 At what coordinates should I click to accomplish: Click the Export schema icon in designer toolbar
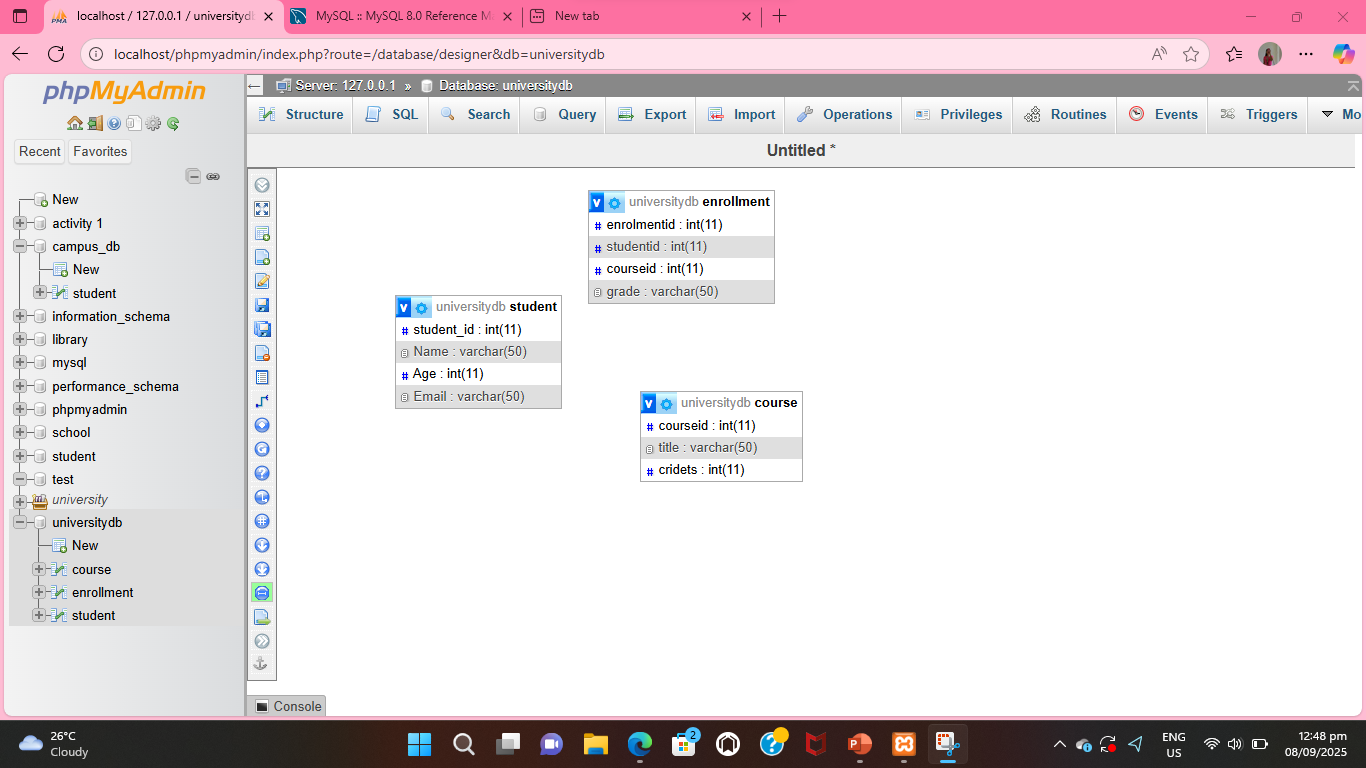[x=262, y=617]
